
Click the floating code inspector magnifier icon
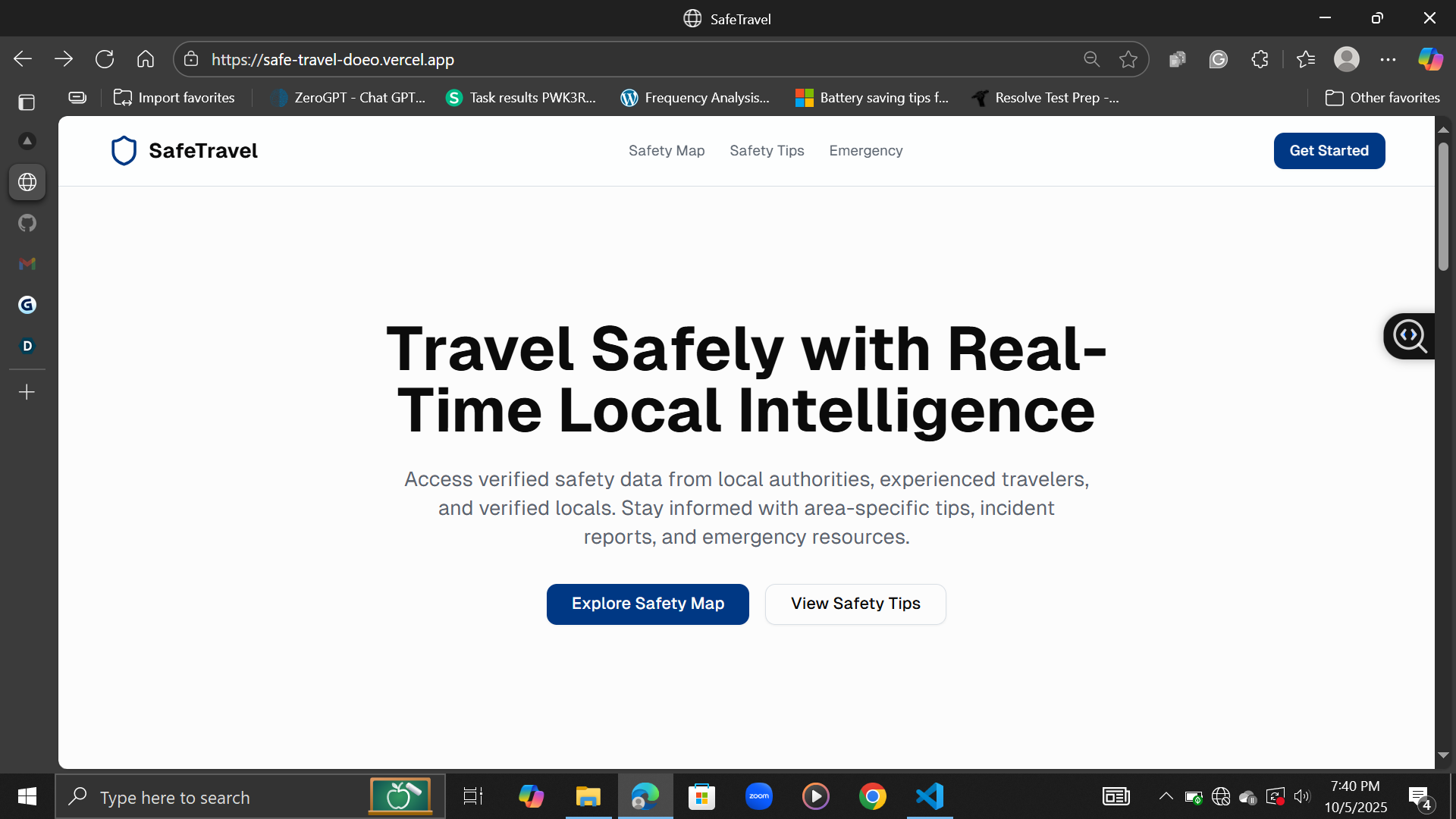[x=1410, y=336]
